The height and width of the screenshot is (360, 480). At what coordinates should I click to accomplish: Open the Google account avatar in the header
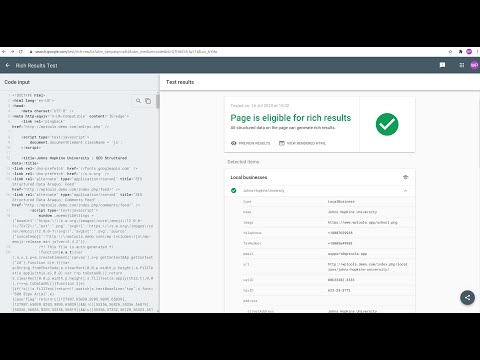[x=474, y=65]
